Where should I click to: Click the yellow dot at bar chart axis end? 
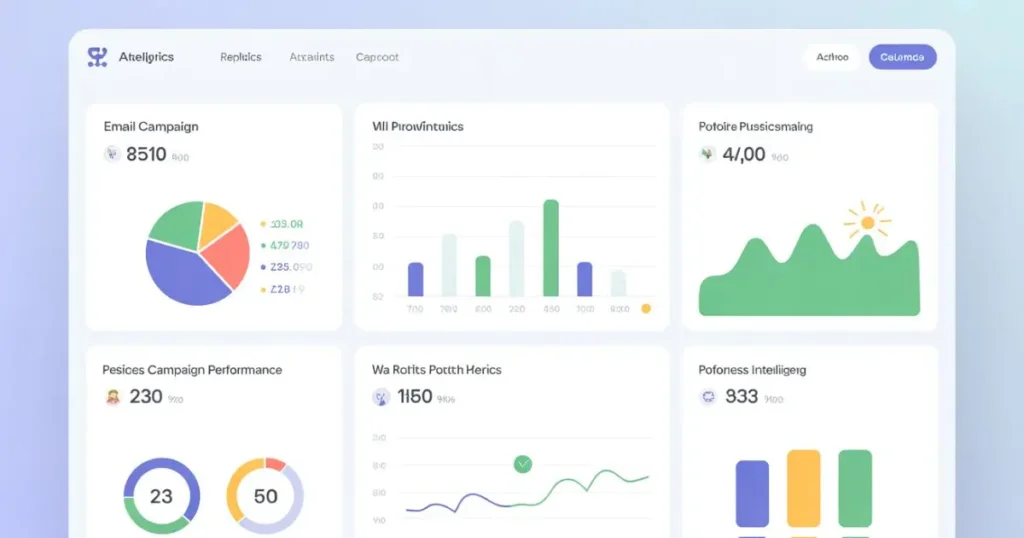646,309
